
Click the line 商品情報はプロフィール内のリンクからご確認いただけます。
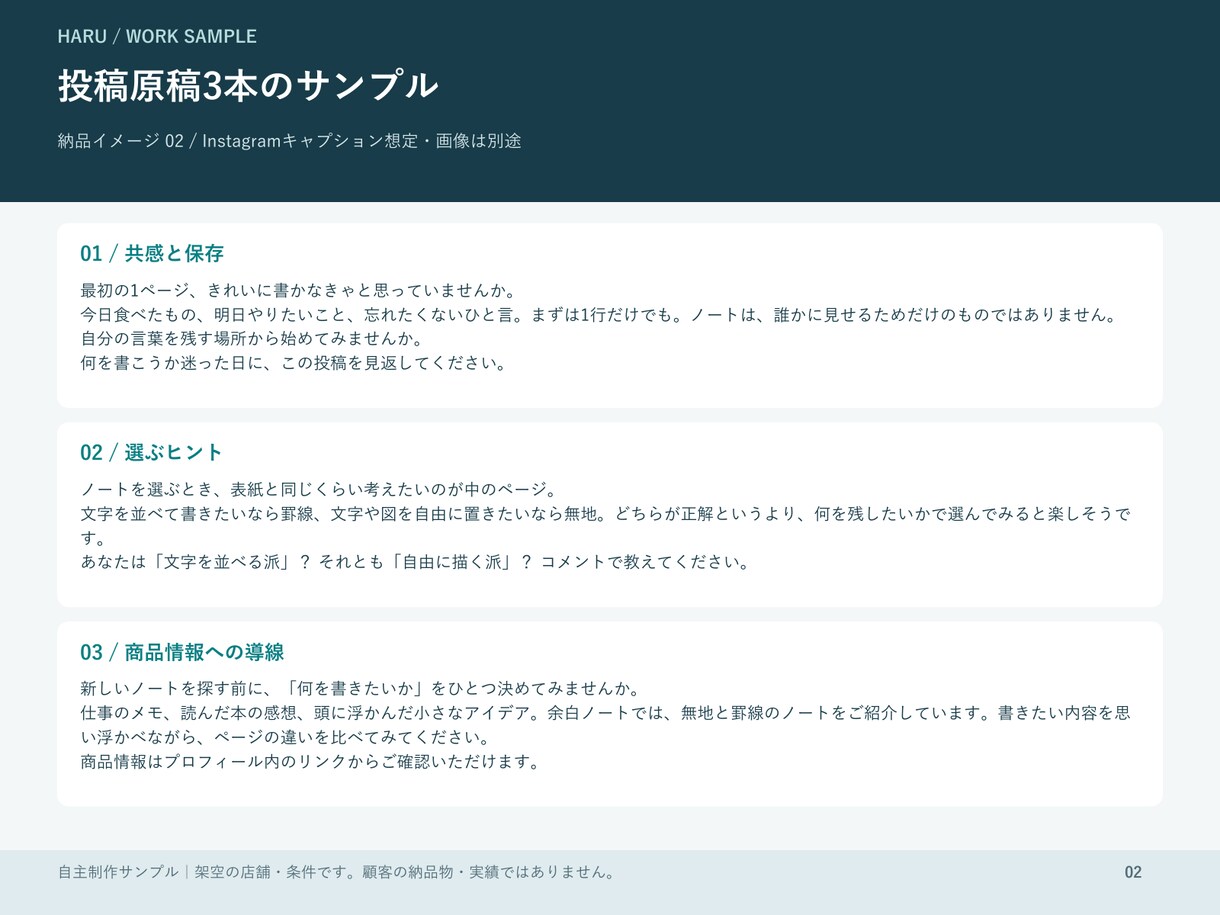coord(310,761)
